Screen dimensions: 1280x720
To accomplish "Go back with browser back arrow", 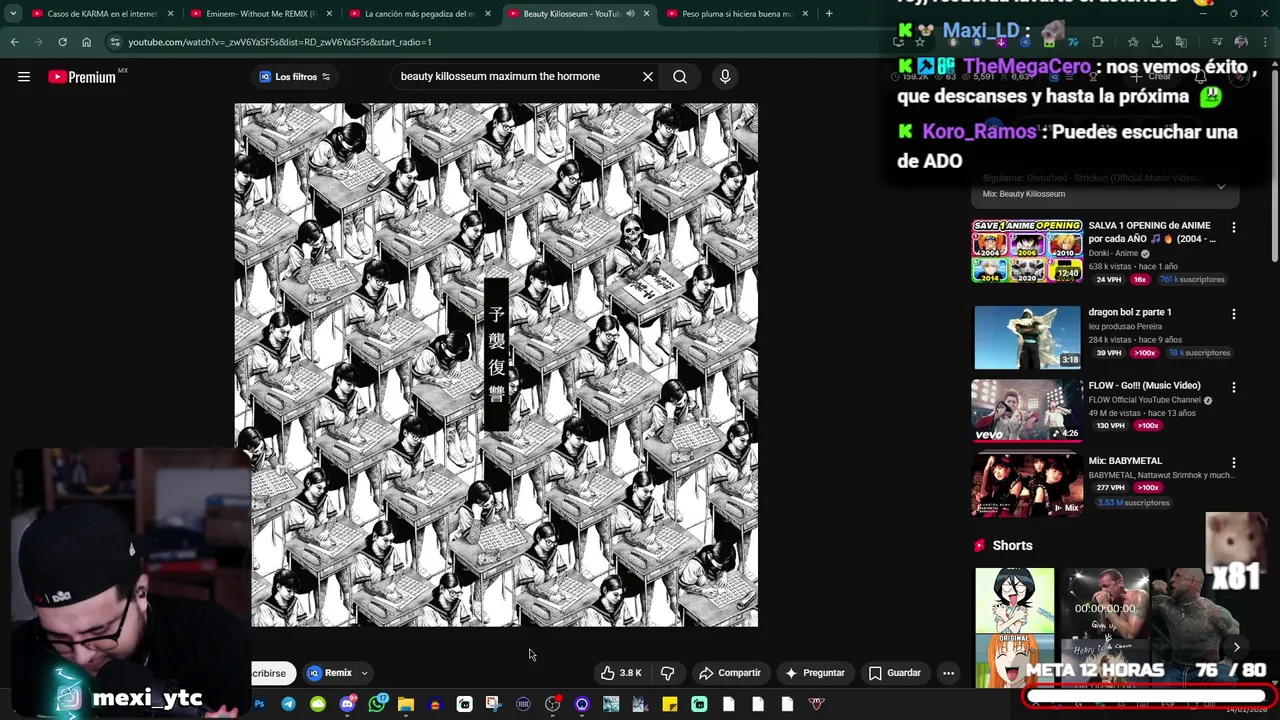I will [x=14, y=42].
